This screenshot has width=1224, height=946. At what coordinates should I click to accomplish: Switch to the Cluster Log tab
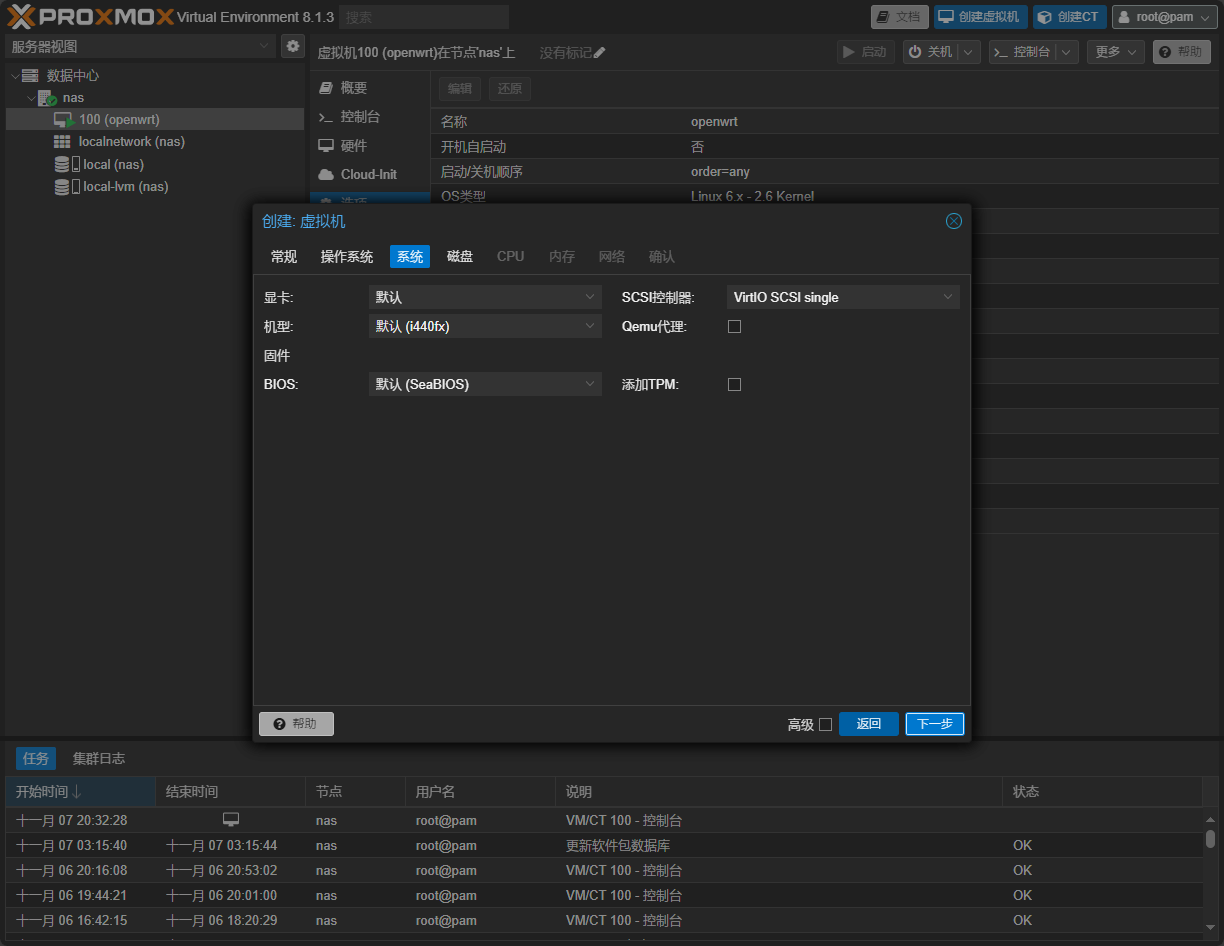99,758
